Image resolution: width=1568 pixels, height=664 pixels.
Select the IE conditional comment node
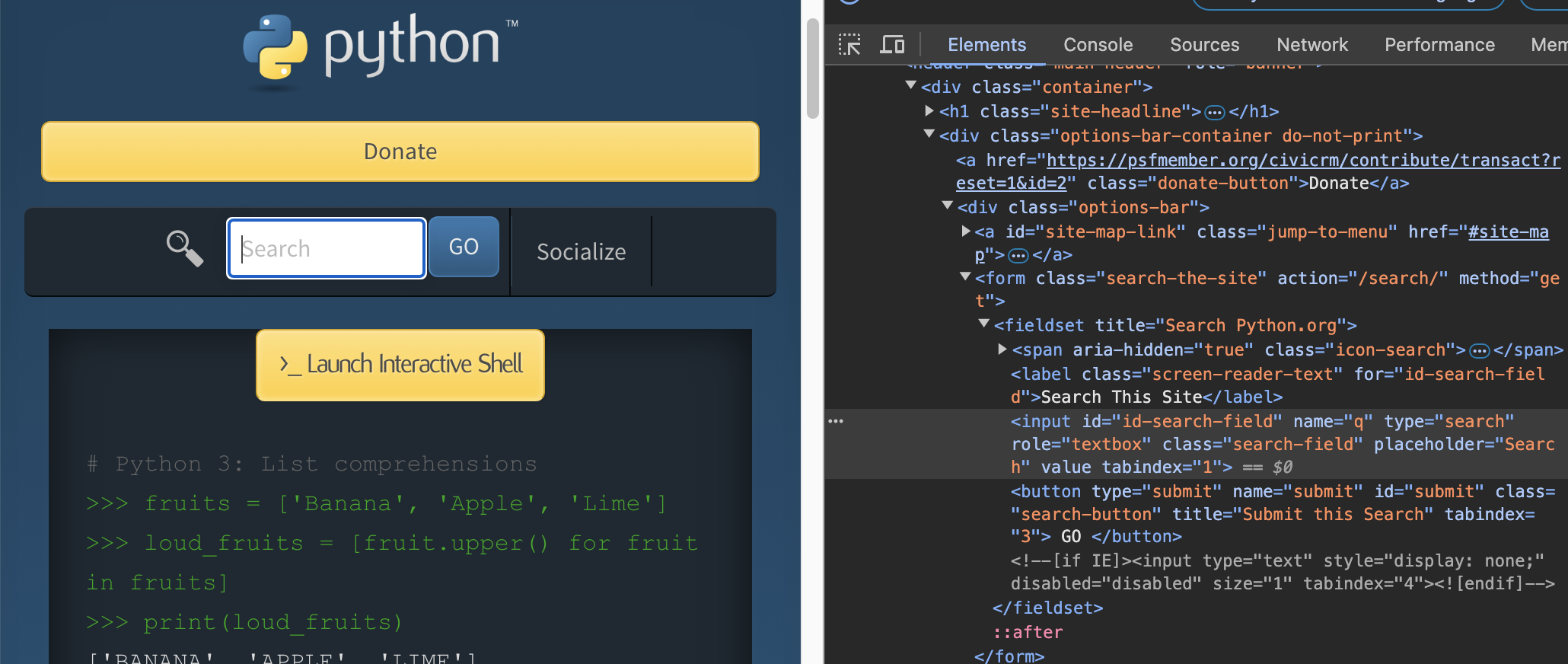click(x=1283, y=572)
